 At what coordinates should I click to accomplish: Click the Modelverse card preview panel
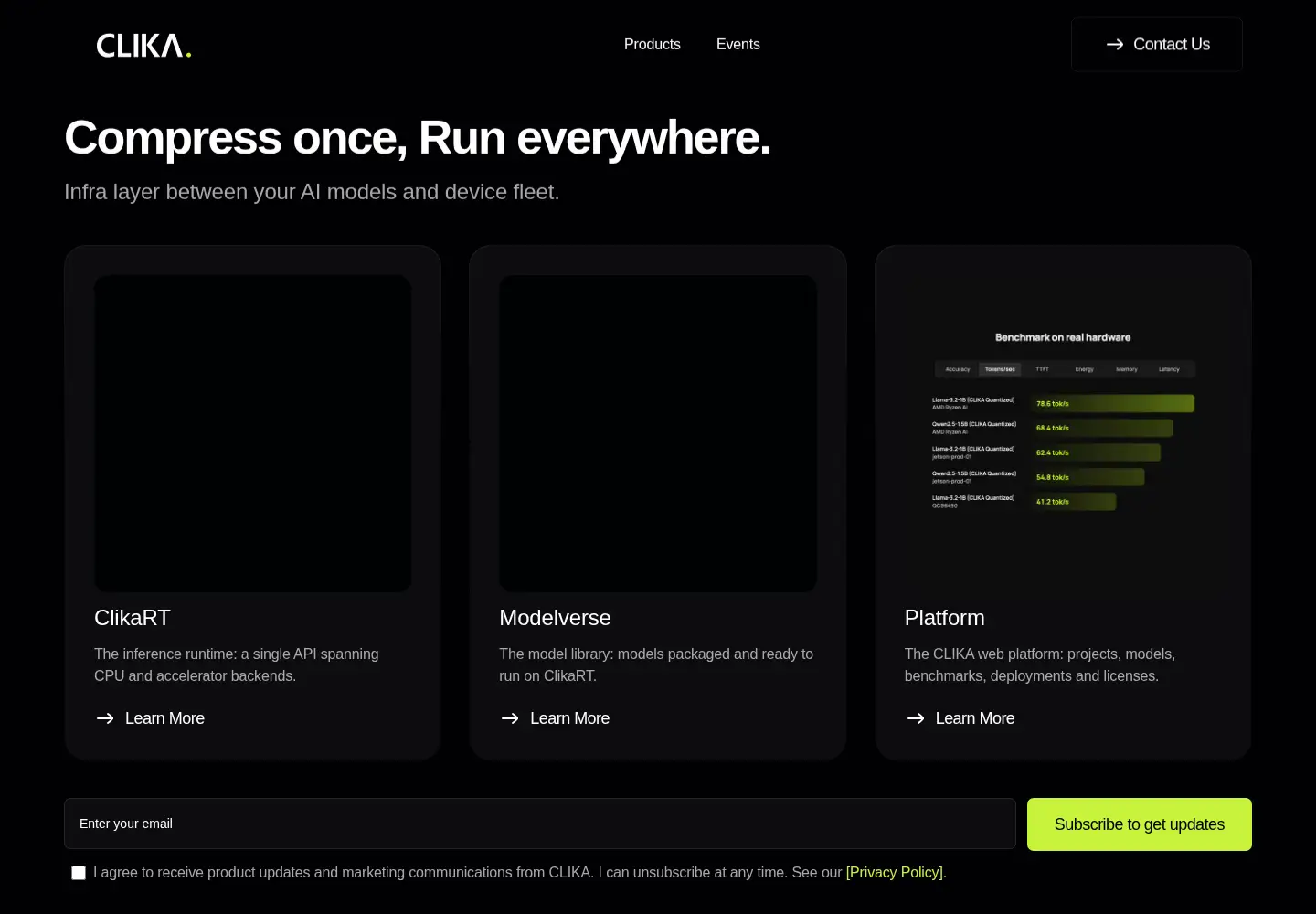point(658,433)
